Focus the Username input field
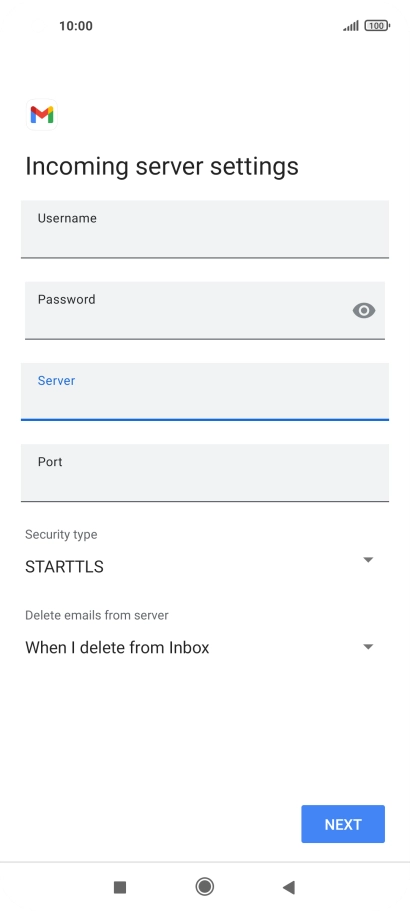 click(205, 229)
